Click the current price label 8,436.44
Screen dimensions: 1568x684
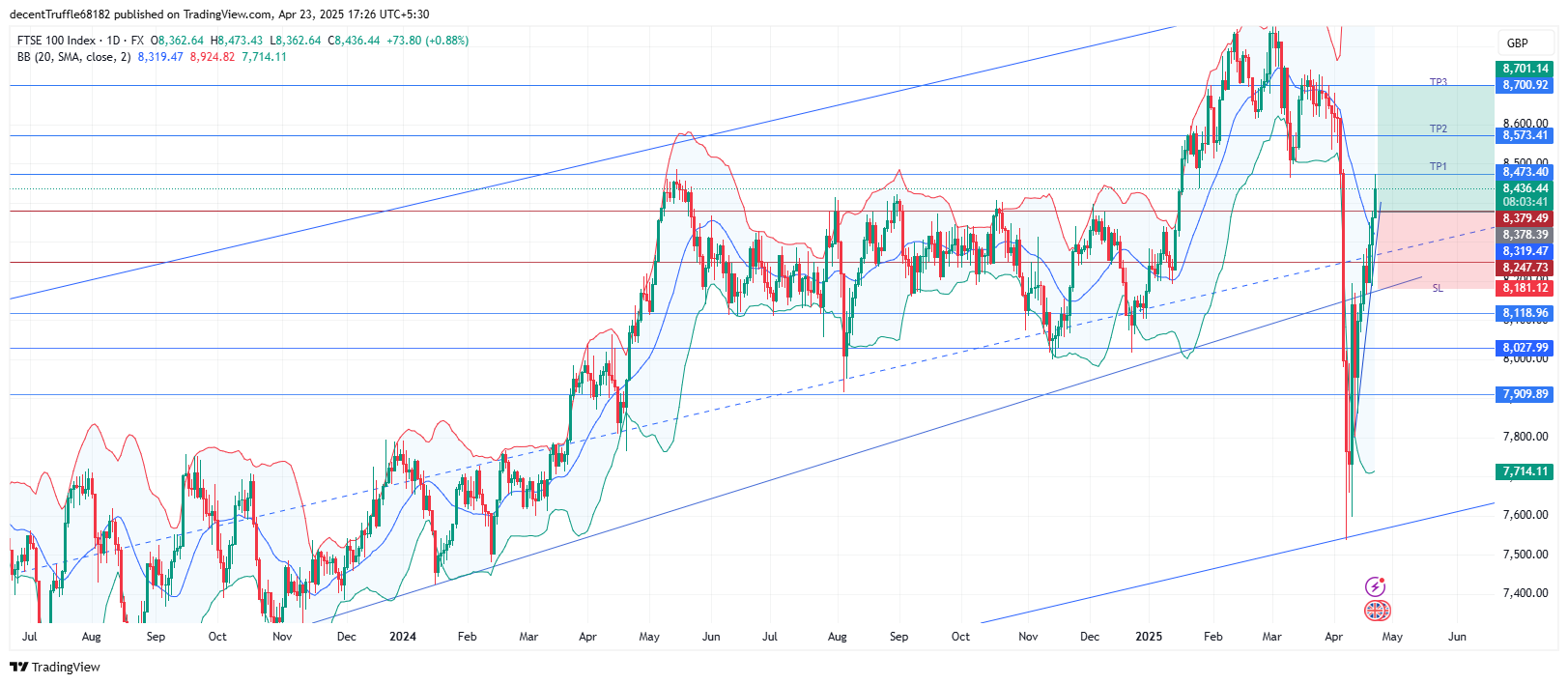(1525, 188)
